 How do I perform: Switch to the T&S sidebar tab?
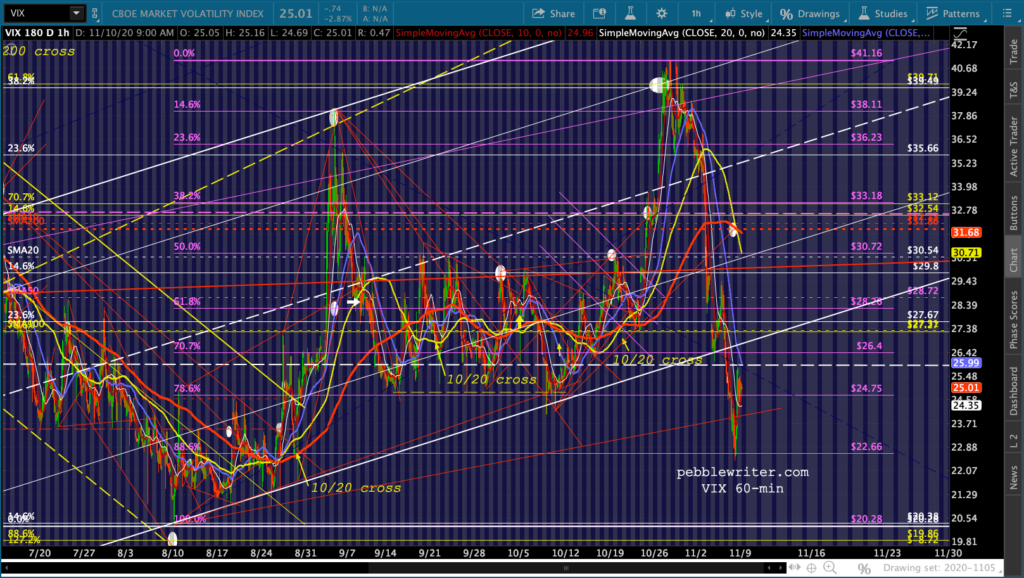(x=1014, y=89)
